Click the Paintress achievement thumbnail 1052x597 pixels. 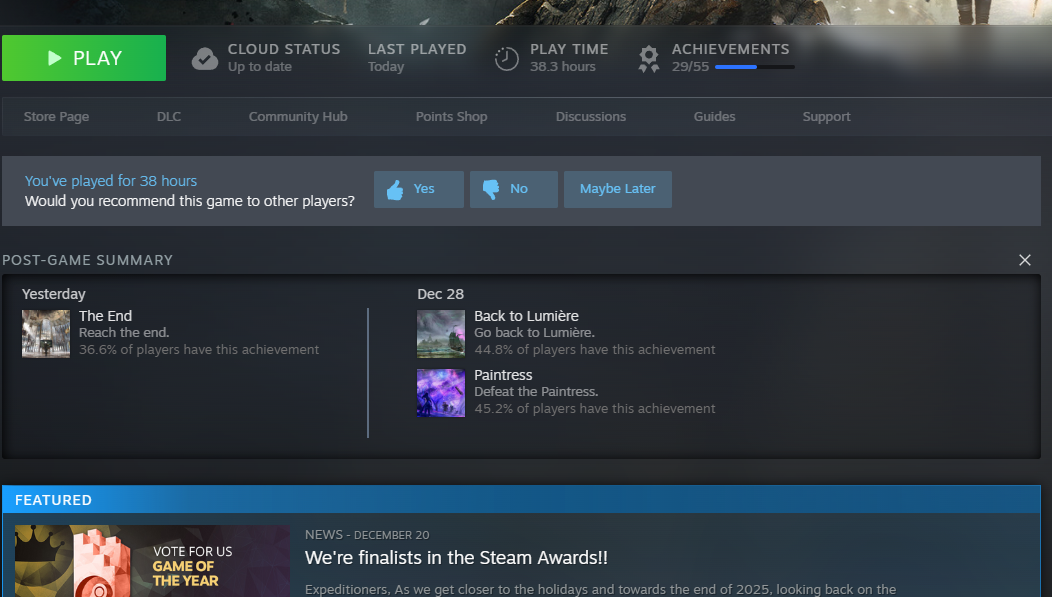(441, 393)
